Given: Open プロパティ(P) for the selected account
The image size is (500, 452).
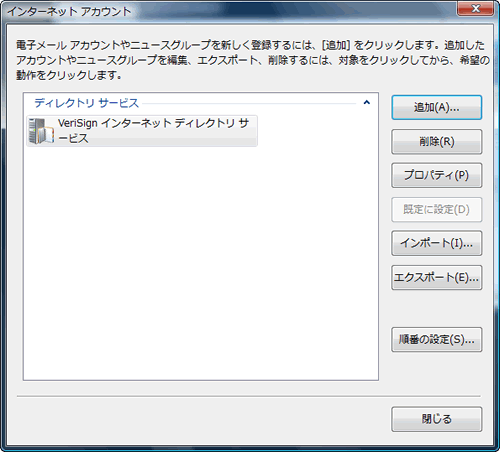Looking at the screenshot, I should (437, 175).
